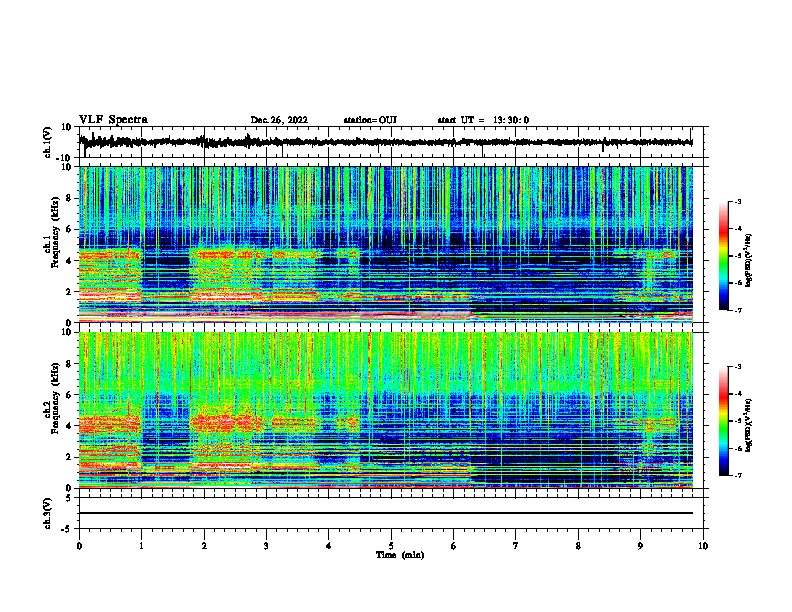Image resolution: width=792 pixels, height=612 pixels.
Task: Click the "6" kHz tick of the ch.2 spectrogram
Action: click(x=70, y=395)
